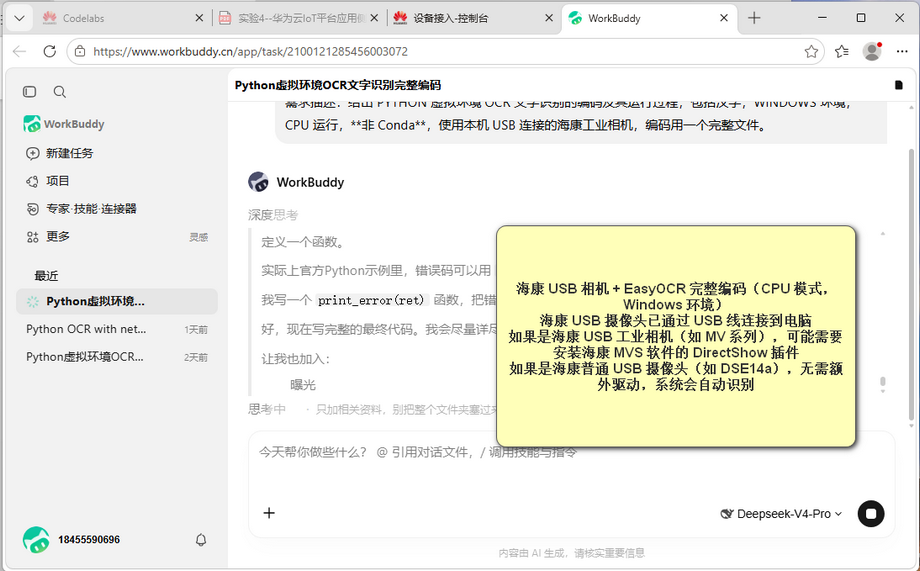This screenshot has height=571, width=920.
Task: Click the chat title Python虚拟环境OCR文字识别完整编码
Action: [337, 85]
